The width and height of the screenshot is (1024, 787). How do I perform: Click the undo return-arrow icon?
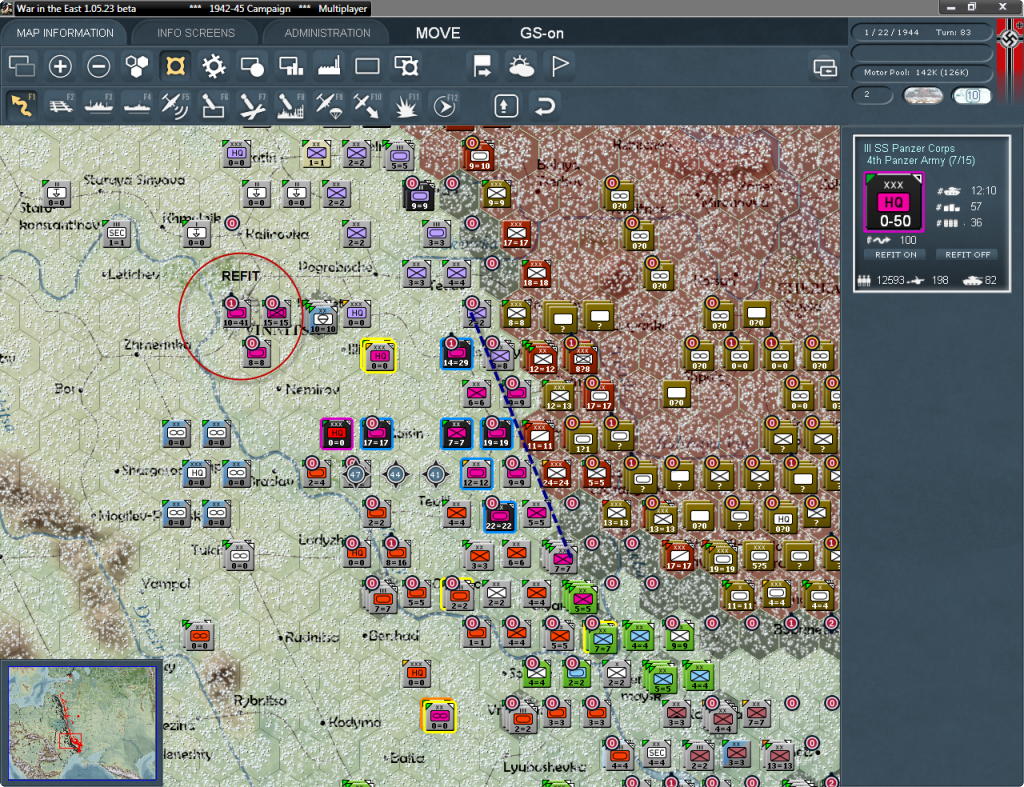point(544,106)
